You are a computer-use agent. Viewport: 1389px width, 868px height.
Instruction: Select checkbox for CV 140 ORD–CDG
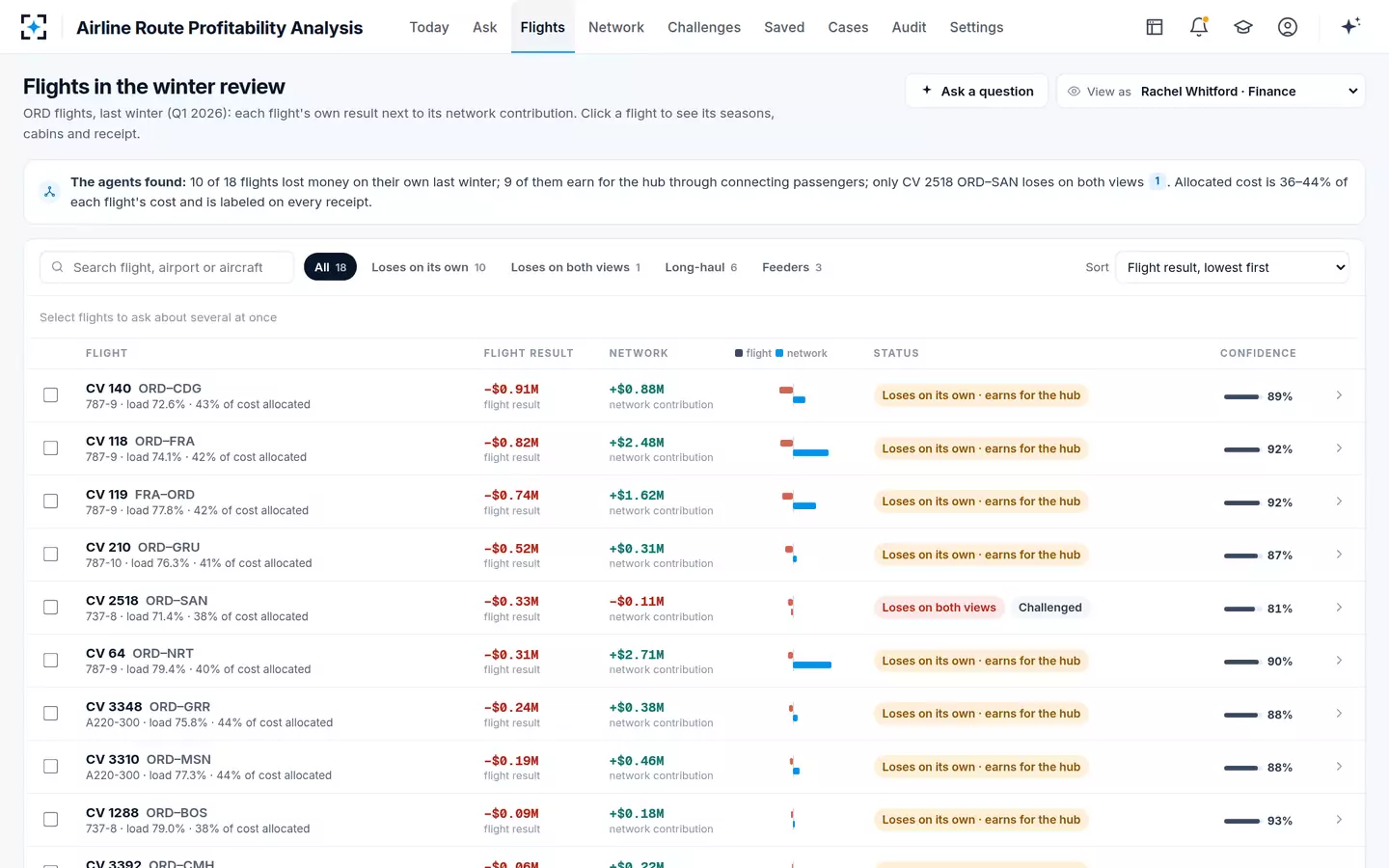pos(51,395)
